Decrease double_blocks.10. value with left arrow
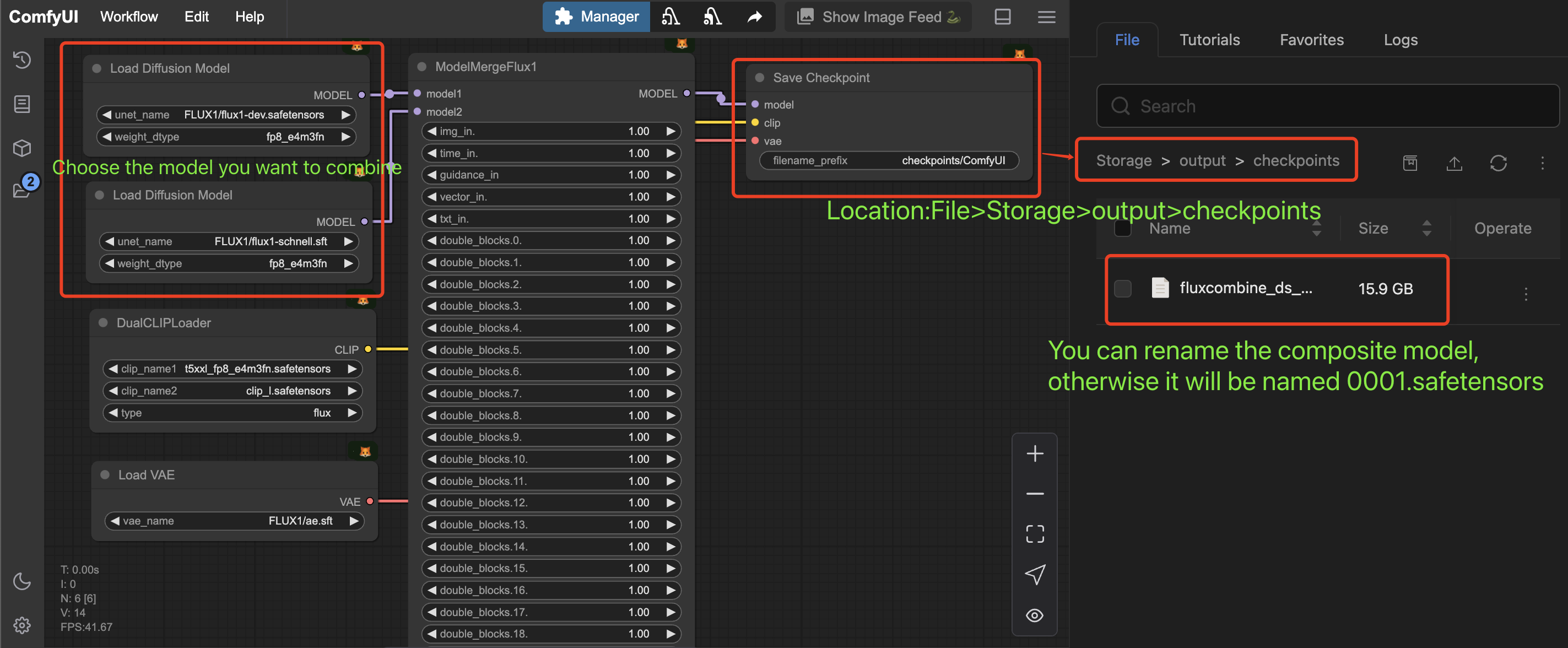1568x648 pixels. pos(431,458)
